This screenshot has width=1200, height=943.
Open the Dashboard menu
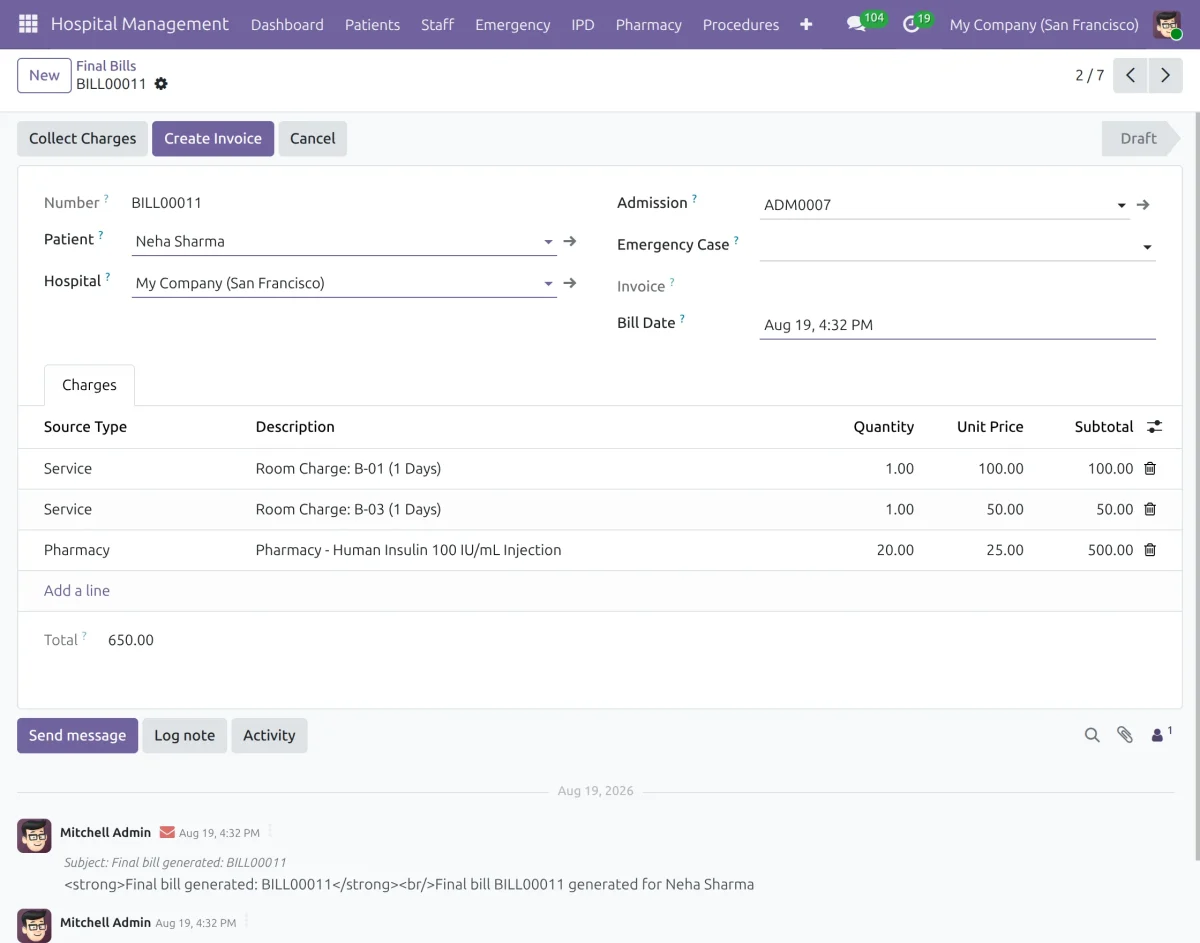287,24
